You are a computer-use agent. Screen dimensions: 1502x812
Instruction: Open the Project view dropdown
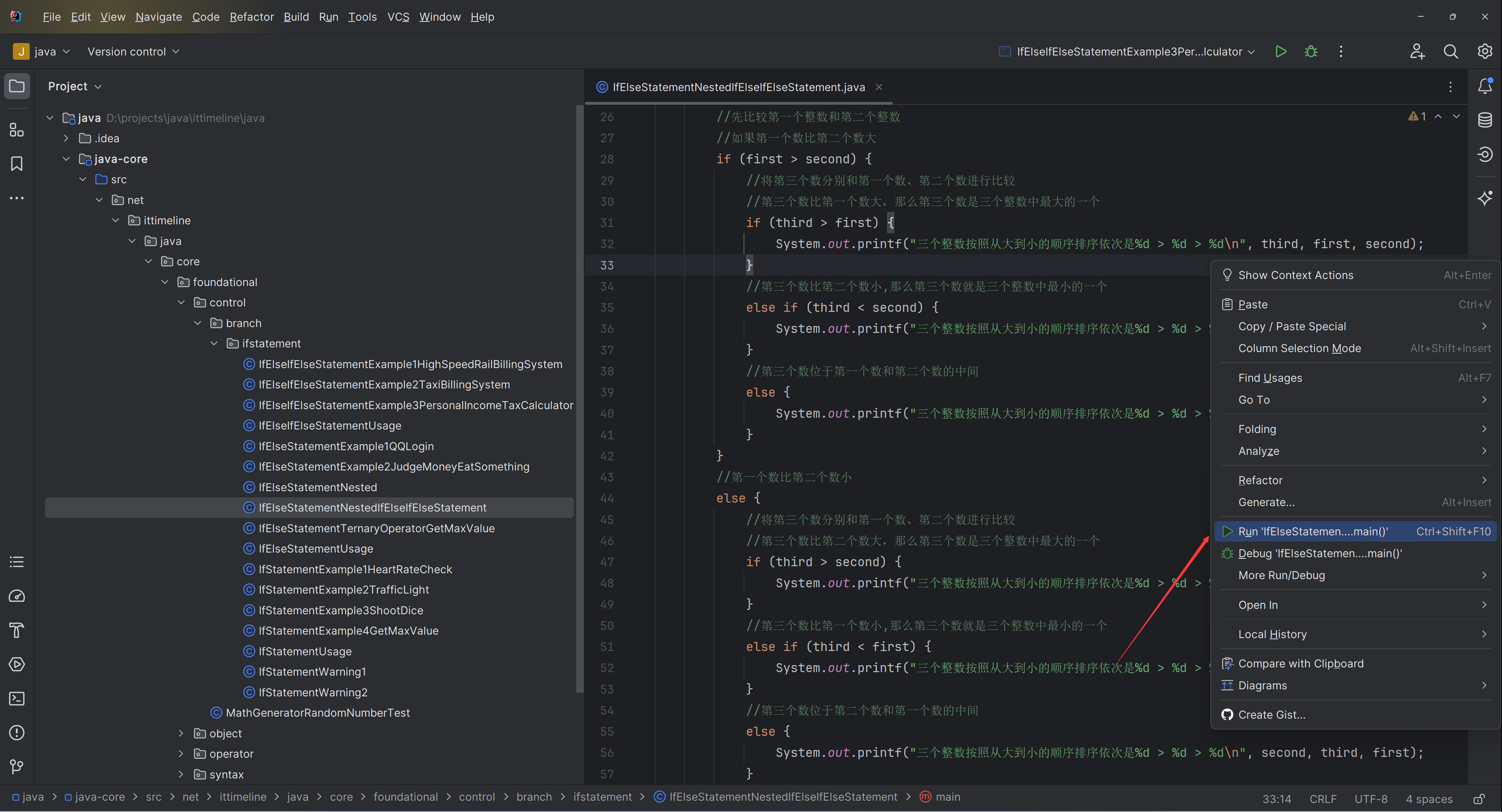(75, 86)
